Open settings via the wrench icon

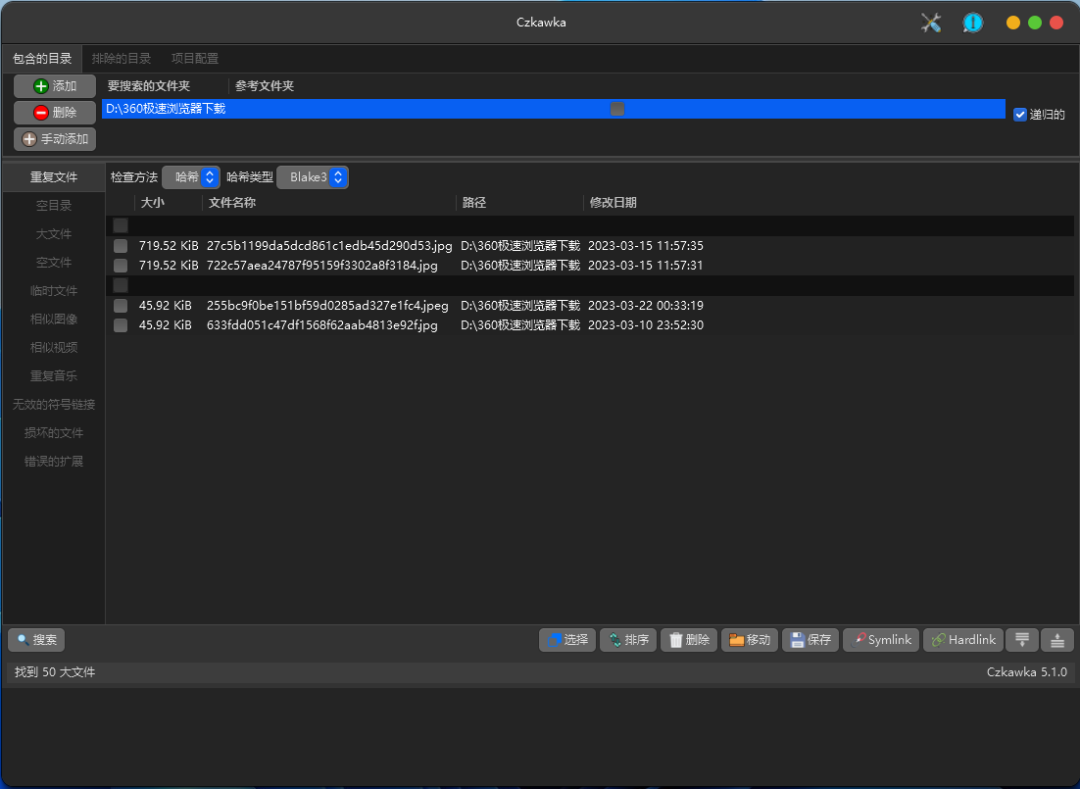(x=931, y=23)
